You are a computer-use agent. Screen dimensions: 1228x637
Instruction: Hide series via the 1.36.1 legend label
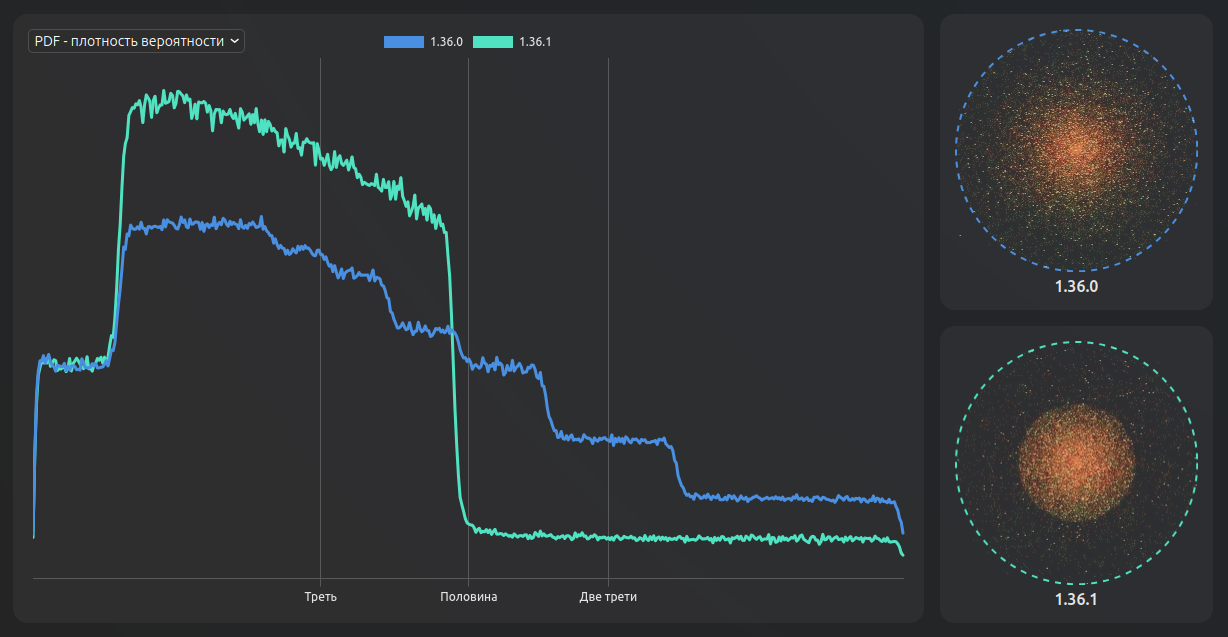536,42
